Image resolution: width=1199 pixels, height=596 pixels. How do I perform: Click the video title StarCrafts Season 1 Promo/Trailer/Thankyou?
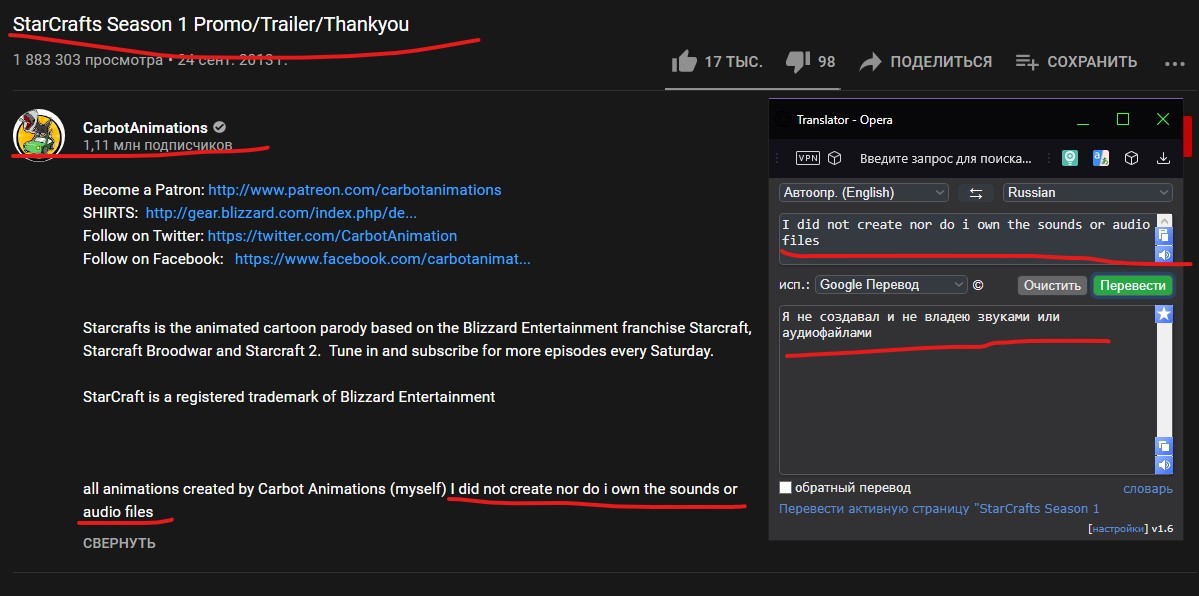coord(211,24)
